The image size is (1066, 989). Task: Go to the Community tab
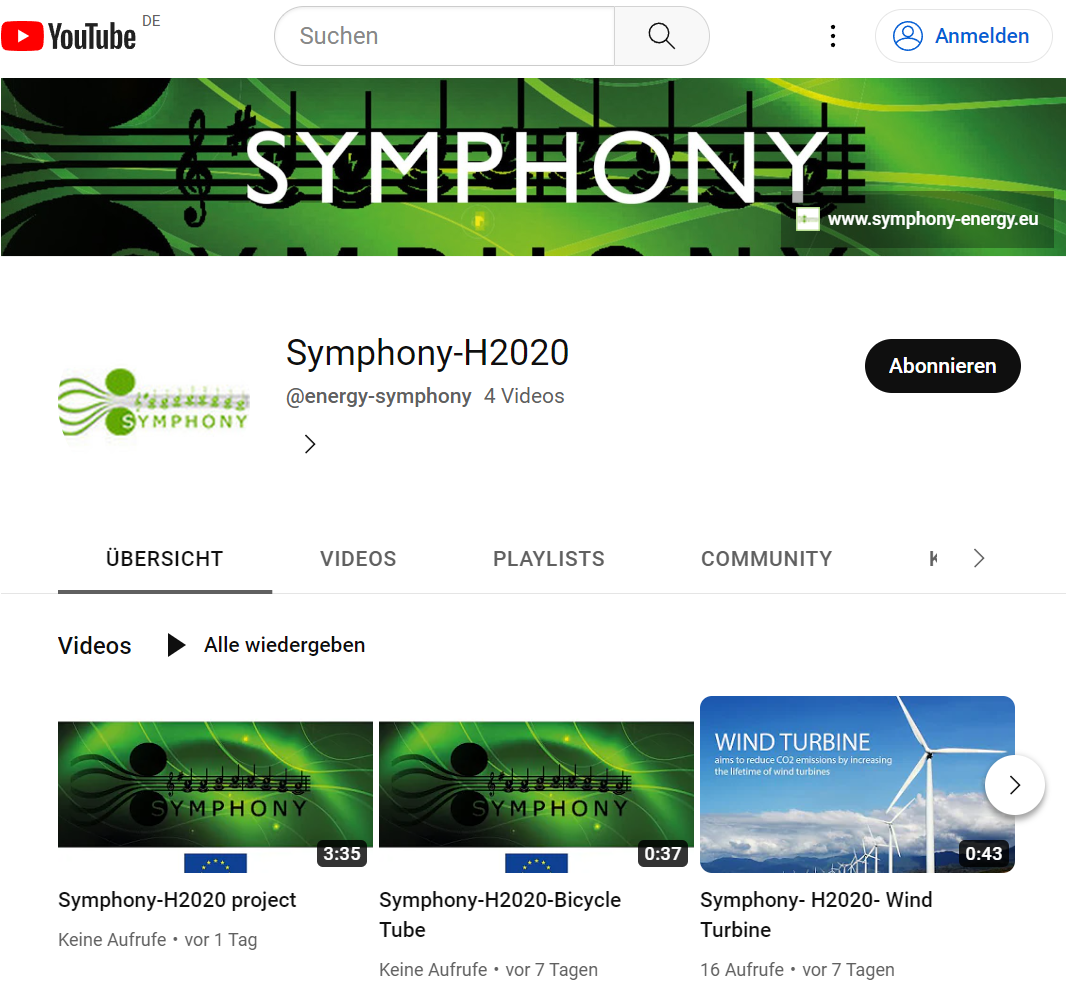pyautogui.click(x=766, y=559)
